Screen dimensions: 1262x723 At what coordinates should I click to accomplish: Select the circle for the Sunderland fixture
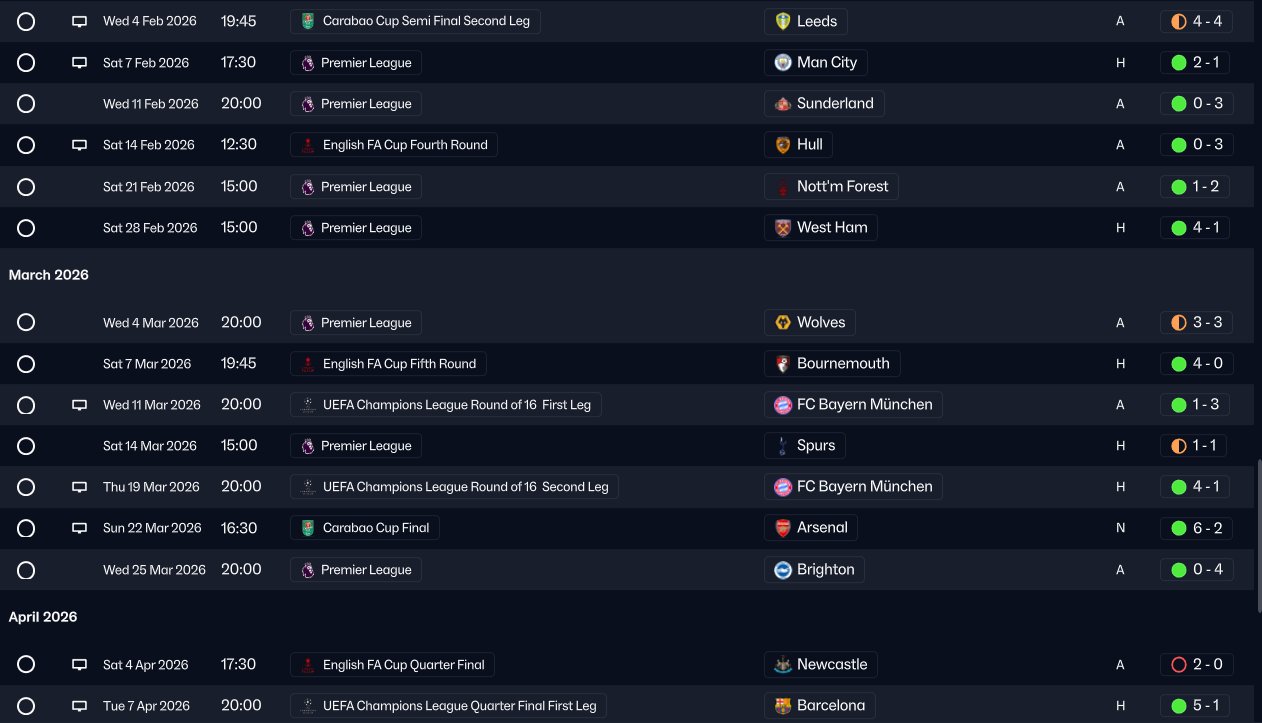pos(26,104)
